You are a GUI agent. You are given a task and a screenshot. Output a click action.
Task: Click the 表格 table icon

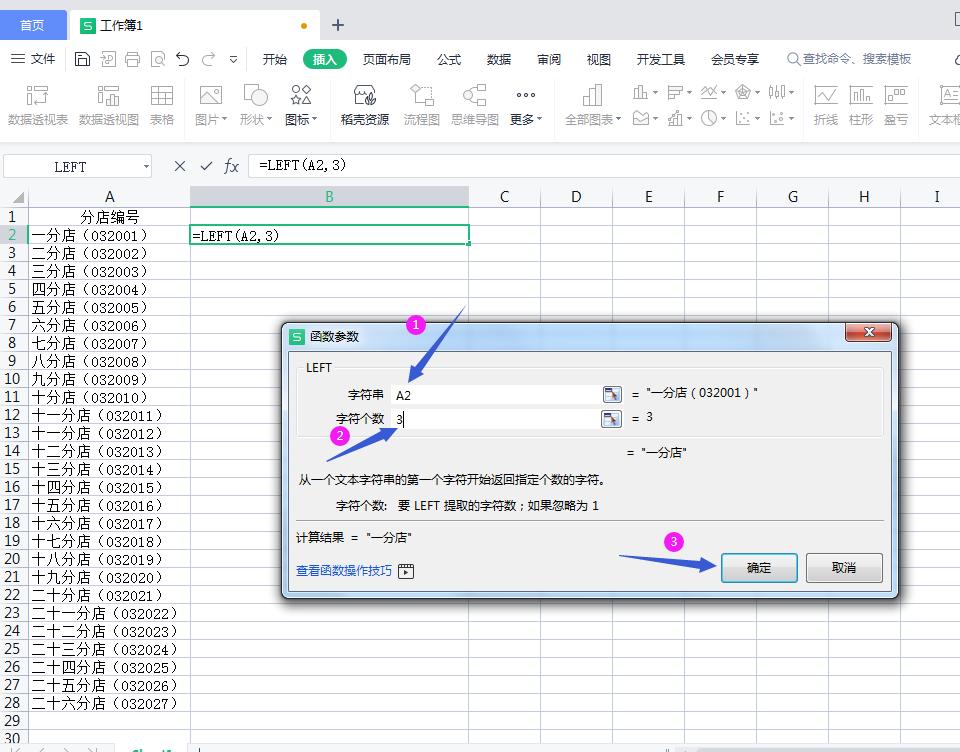coord(162,105)
